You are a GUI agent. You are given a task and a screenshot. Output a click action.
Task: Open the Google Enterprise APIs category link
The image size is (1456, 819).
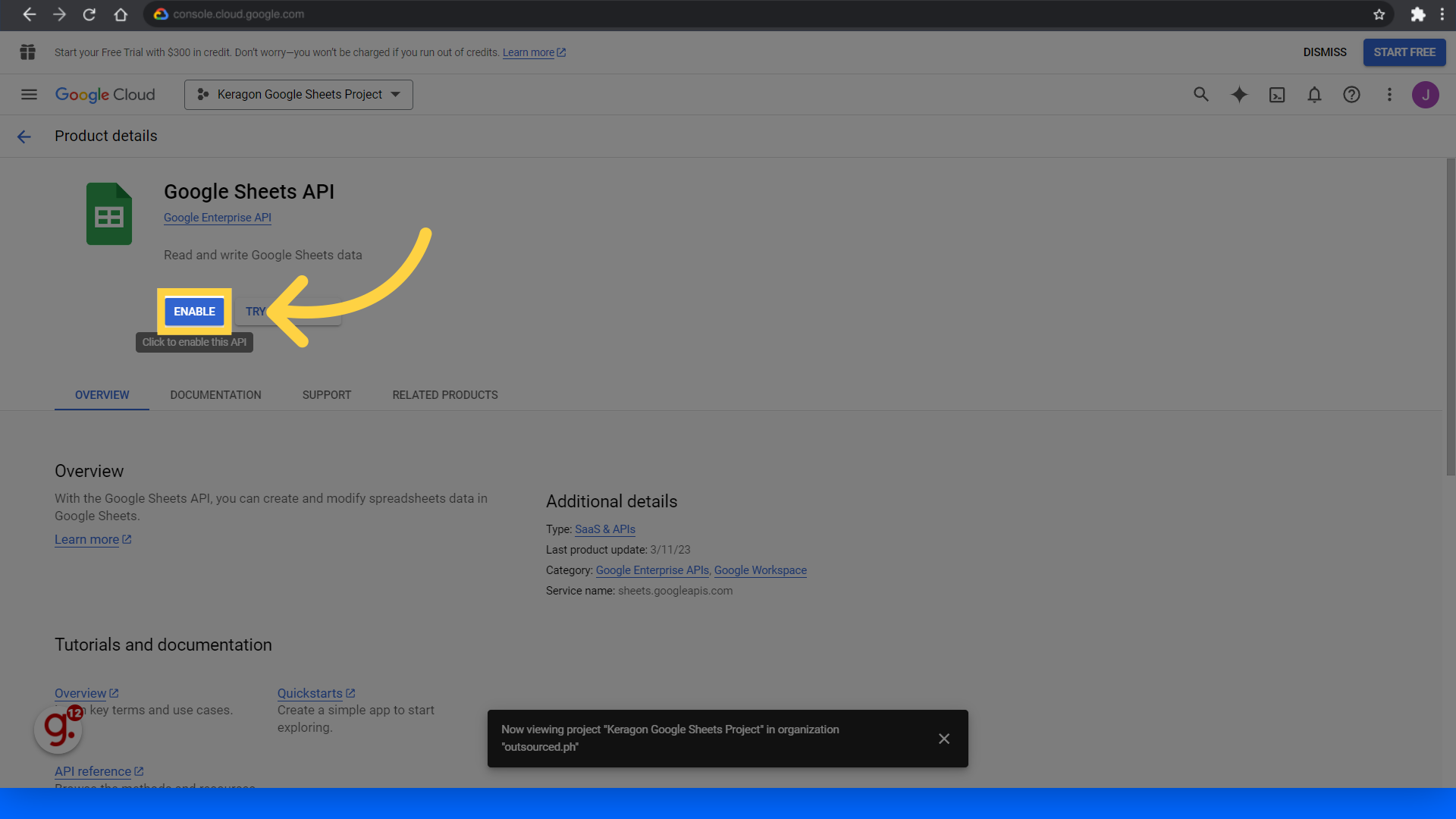coord(652,570)
